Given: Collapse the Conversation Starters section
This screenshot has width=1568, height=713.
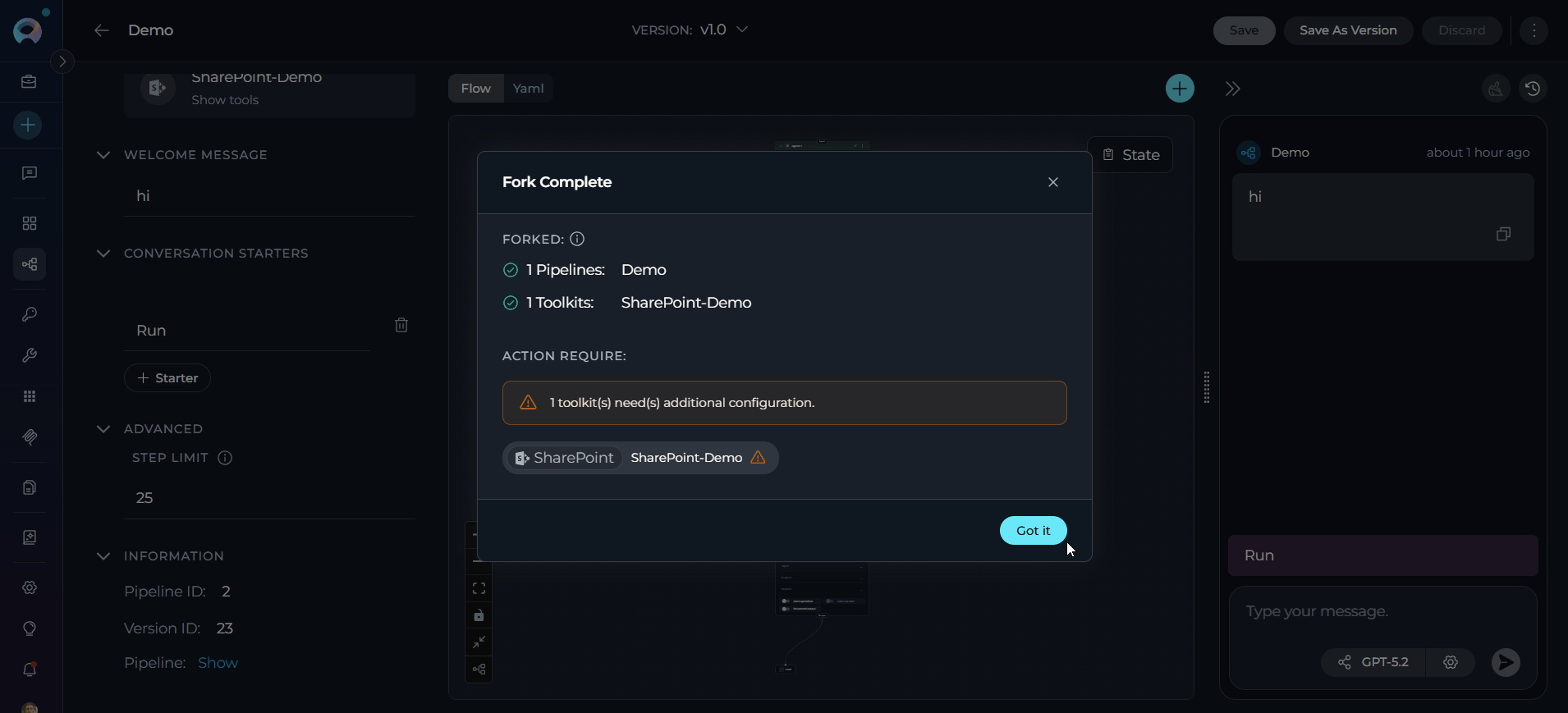Looking at the screenshot, I should tap(103, 254).
